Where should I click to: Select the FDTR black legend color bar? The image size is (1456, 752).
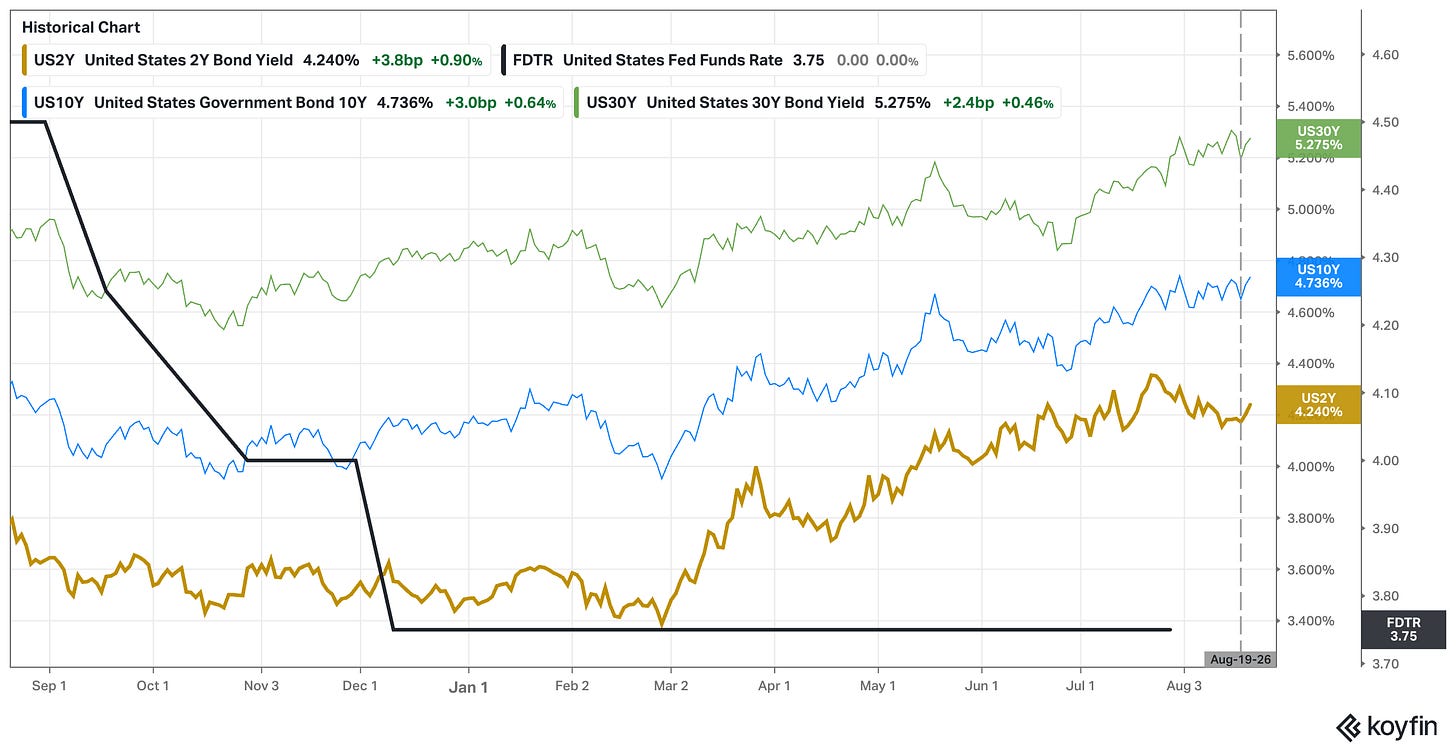pyautogui.click(x=505, y=60)
